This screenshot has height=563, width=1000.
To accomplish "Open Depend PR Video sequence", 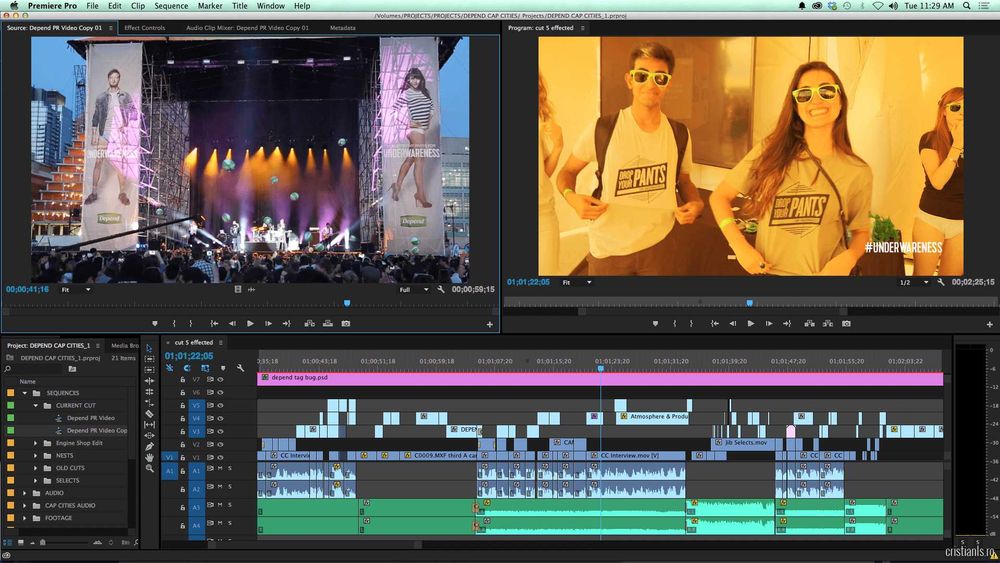I will click(x=90, y=418).
